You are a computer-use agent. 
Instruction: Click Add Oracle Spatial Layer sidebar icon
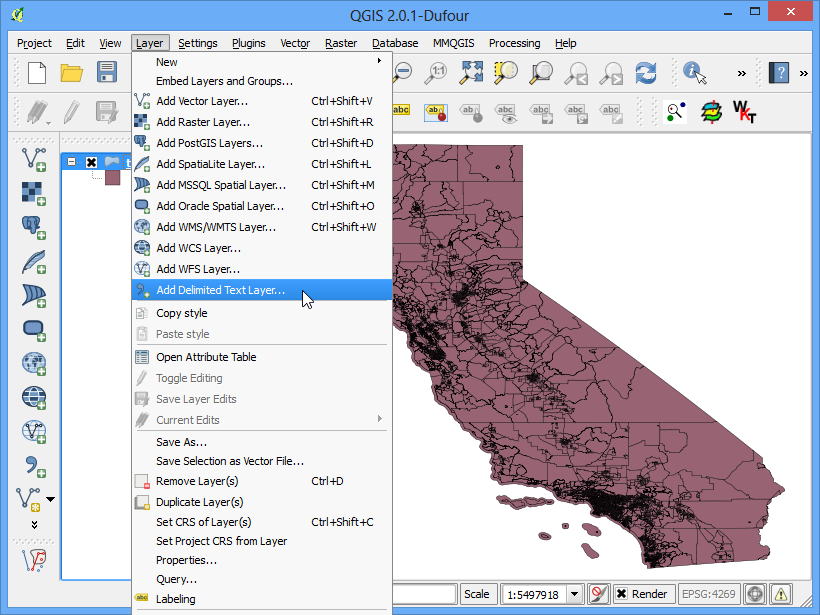pyautogui.click(x=34, y=329)
